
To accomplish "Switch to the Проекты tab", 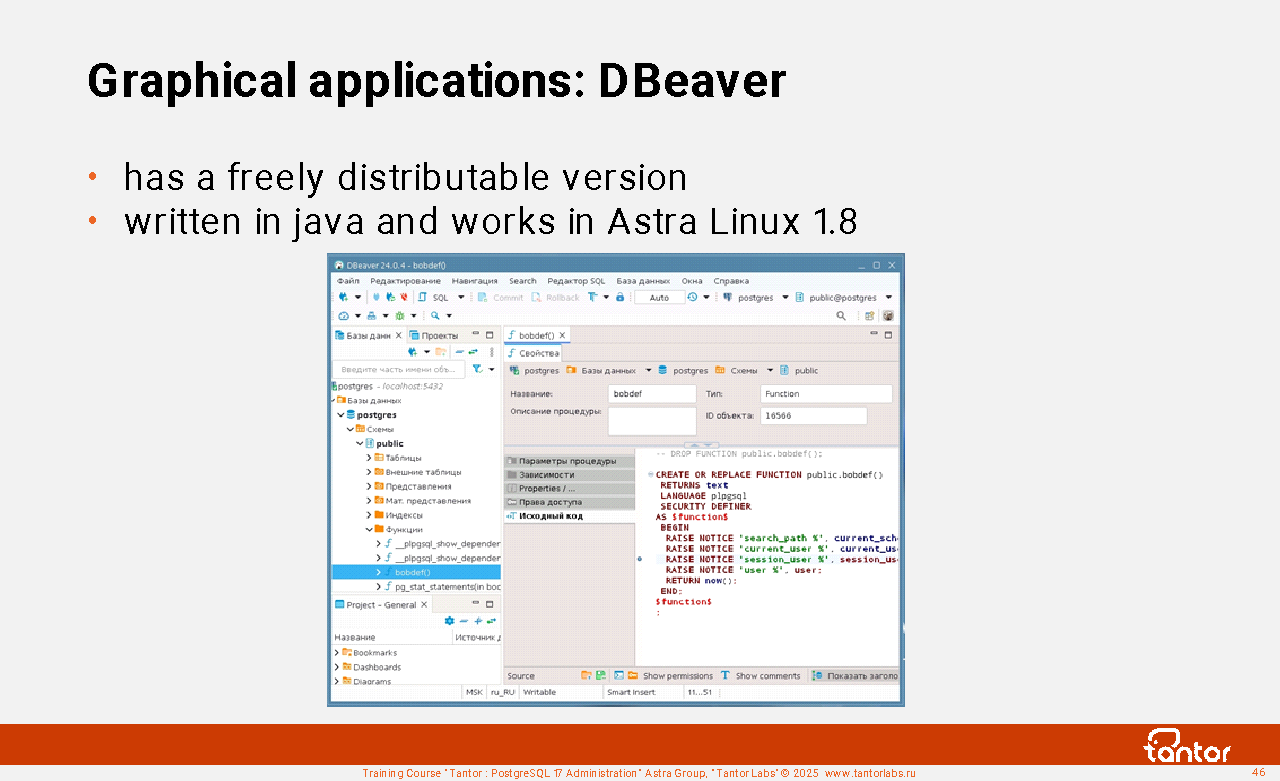I will coord(434,336).
